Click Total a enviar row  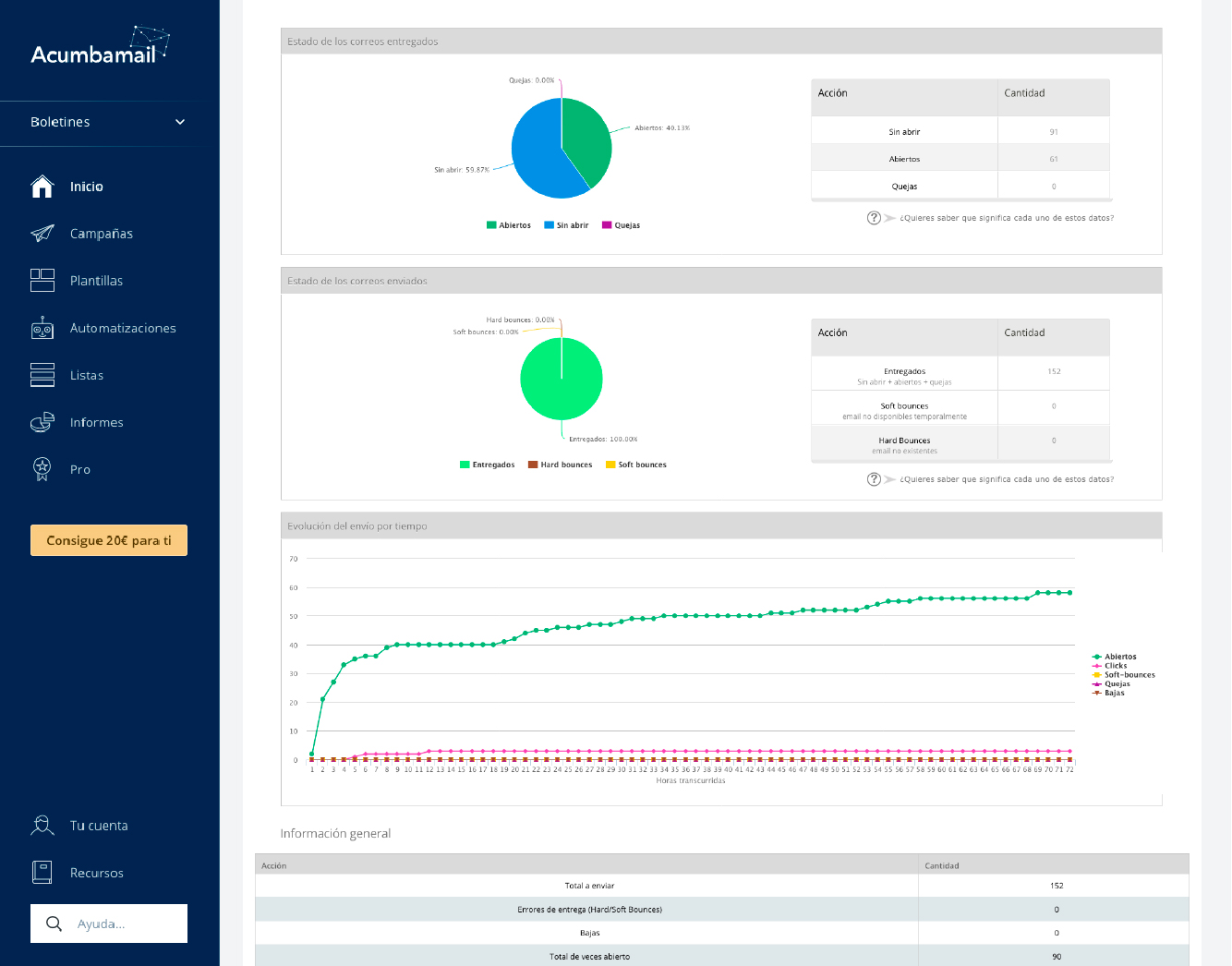pos(722,886)
